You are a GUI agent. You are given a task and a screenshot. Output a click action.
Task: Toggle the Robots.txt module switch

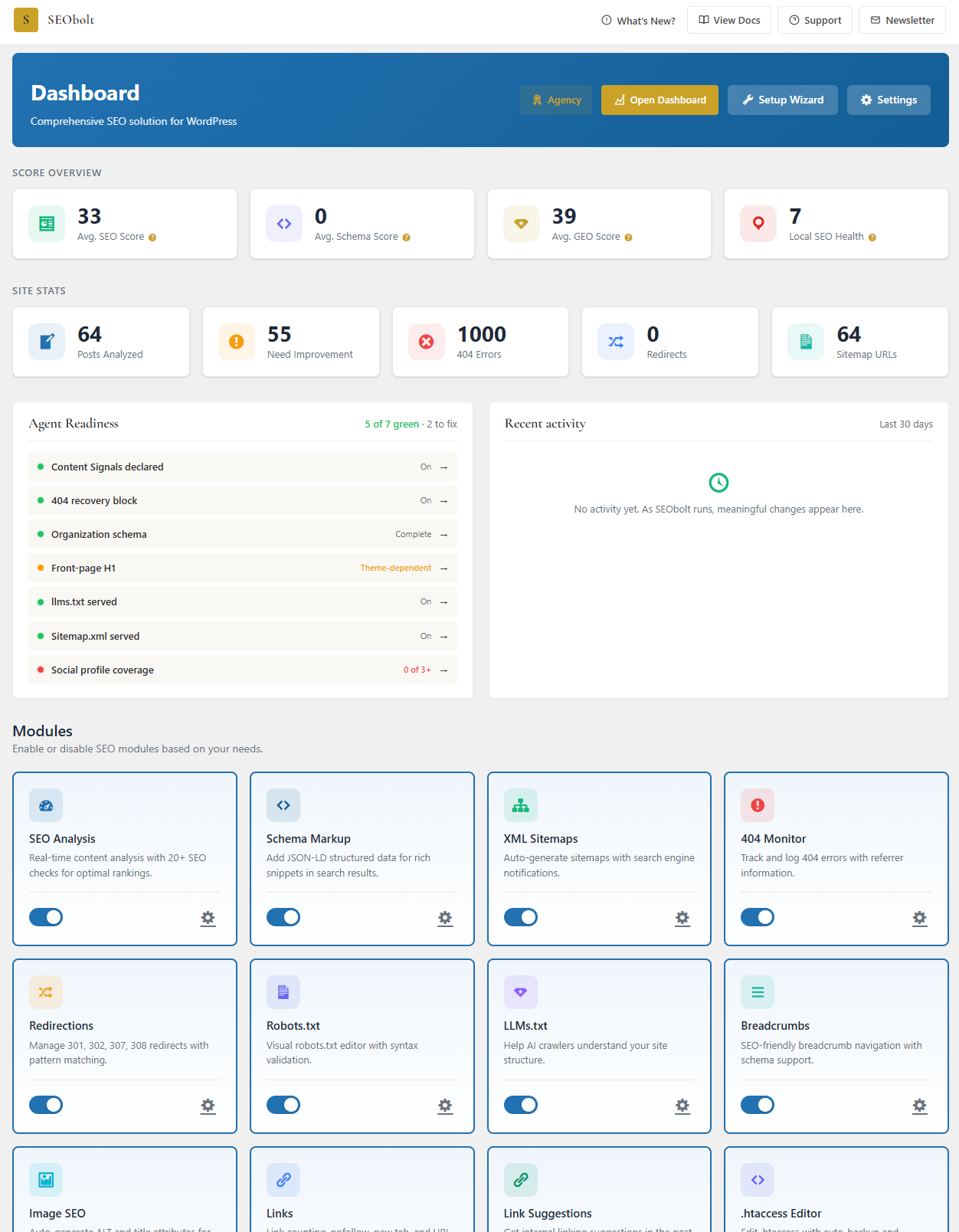283,1105
